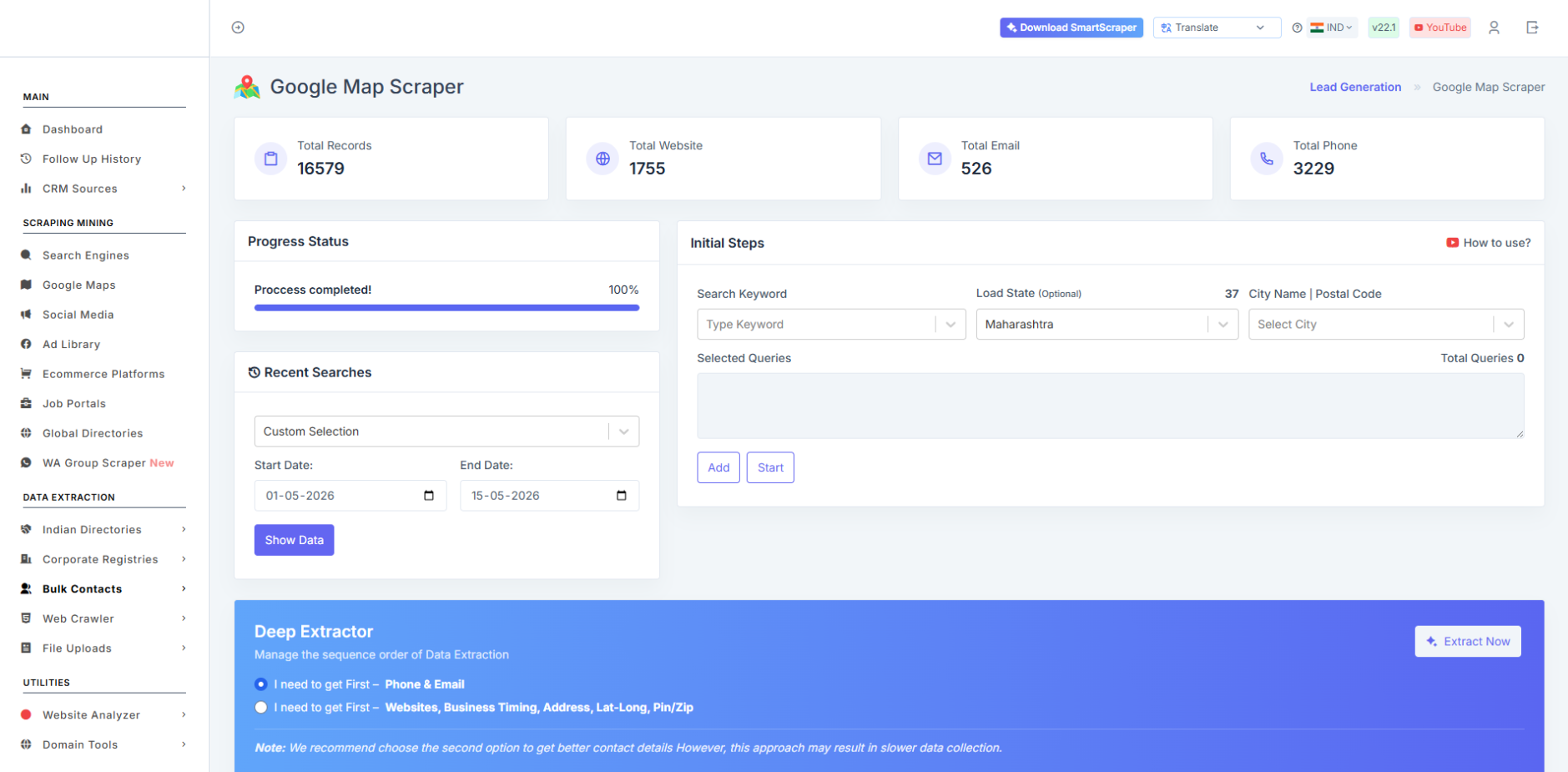Click the Google Maps map icon in sidebar
Image resolution: width=1568 pixels, height=772 pixels.
coord(26,285)
